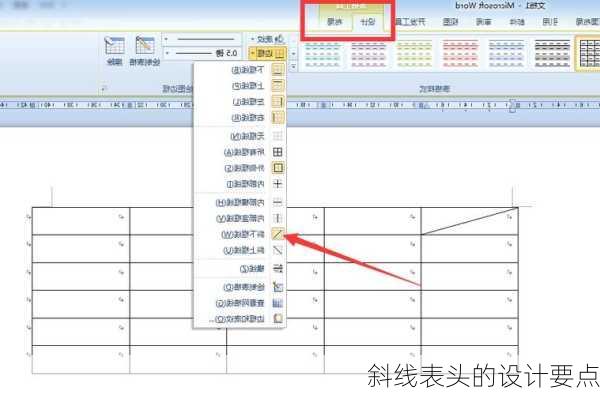
Task: Pick 内部竖框线 inside vertical border
Action: [240, 219]
